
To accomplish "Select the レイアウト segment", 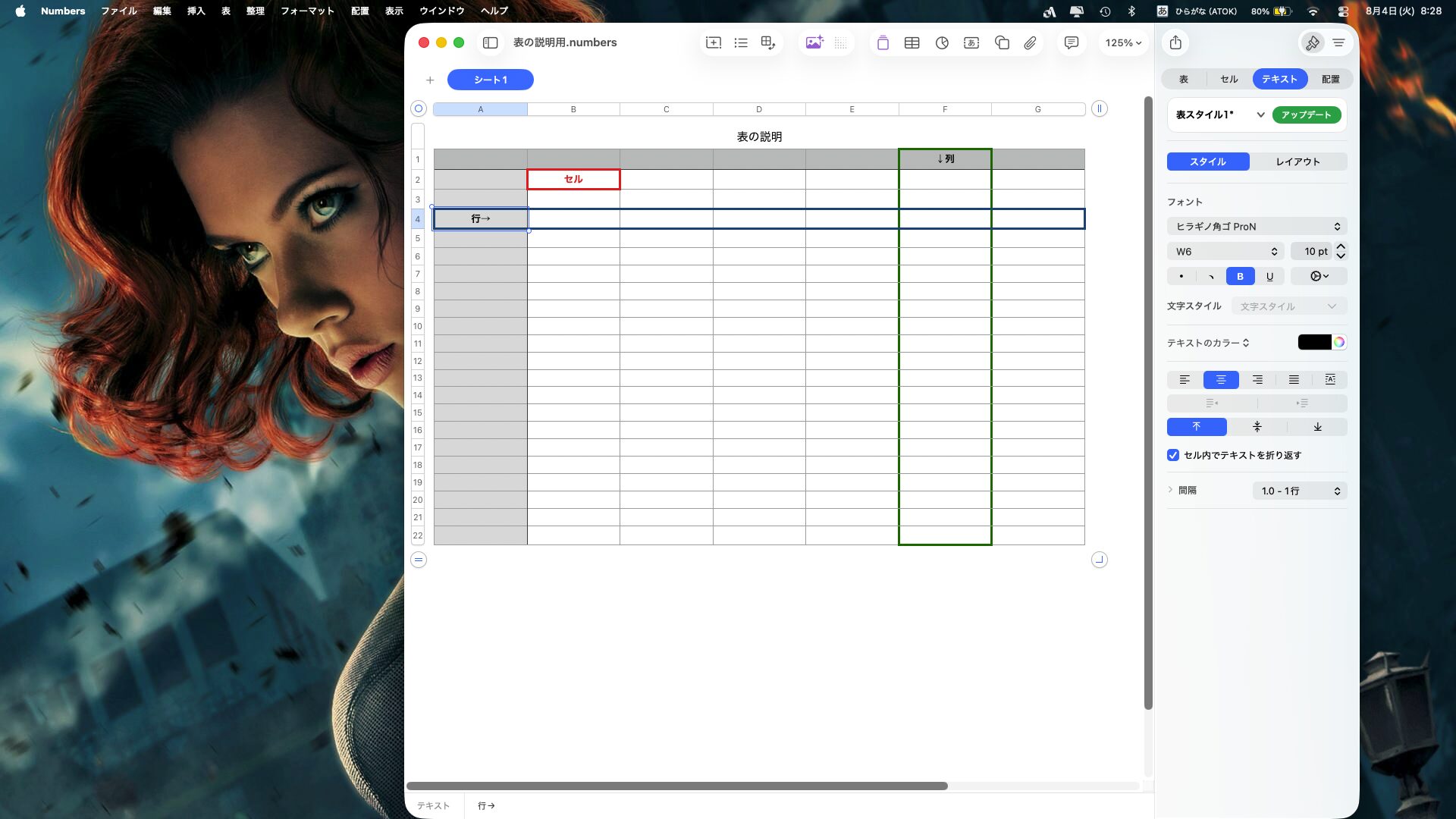I will [1298, 162].
